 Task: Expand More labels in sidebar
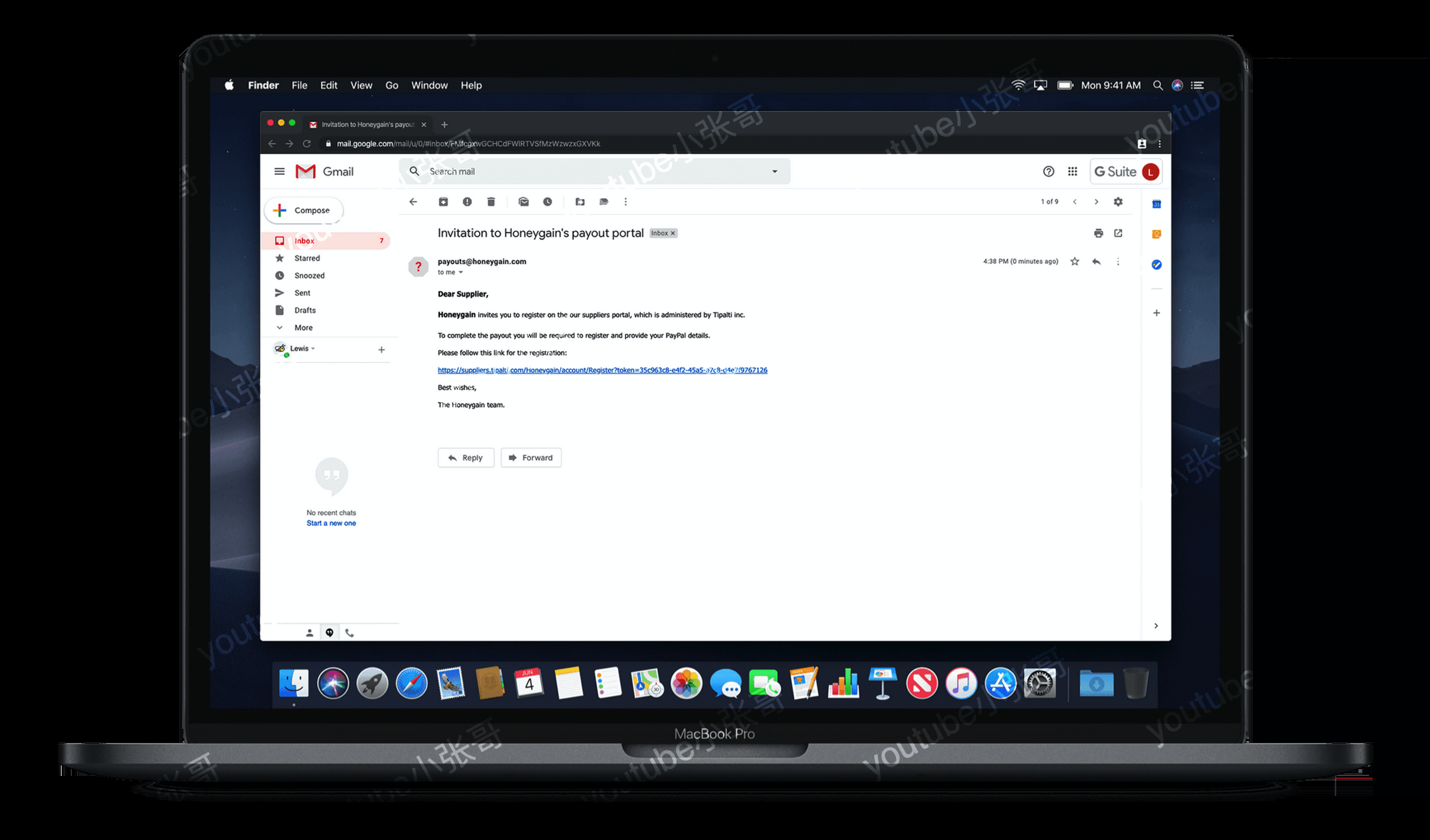[x=303, y=328]
